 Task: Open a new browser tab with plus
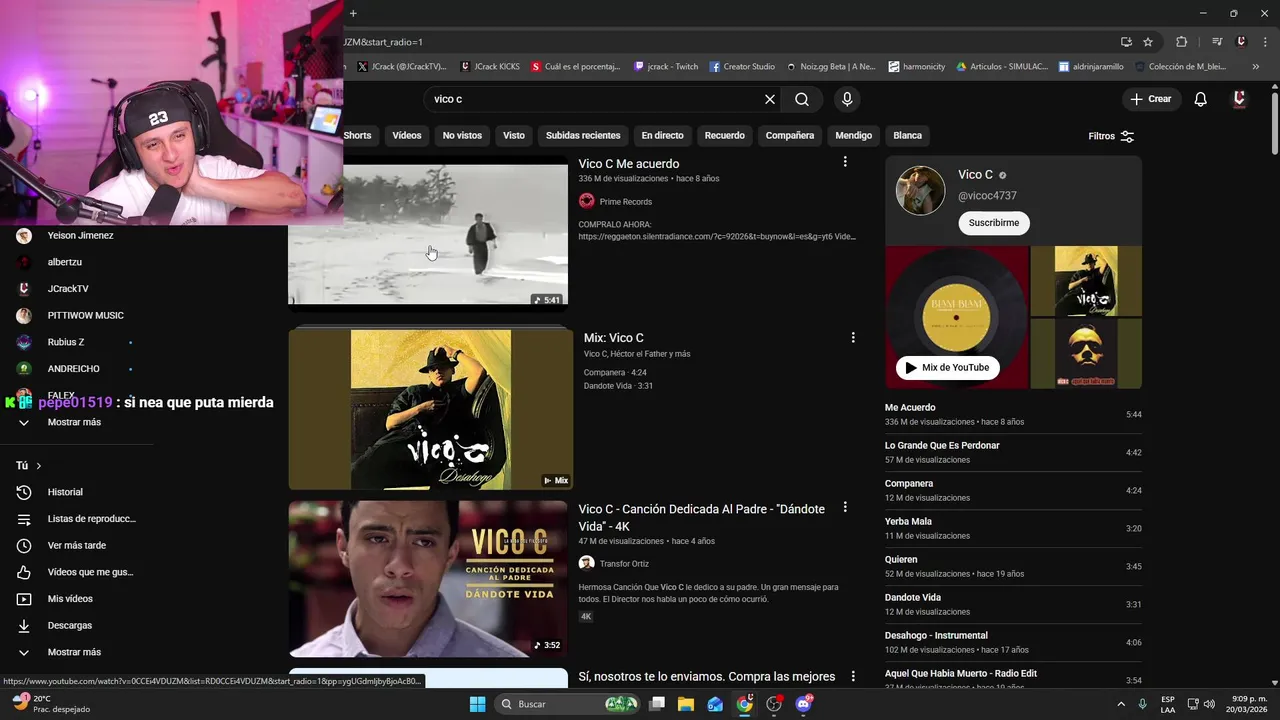[x=353, y=13]
